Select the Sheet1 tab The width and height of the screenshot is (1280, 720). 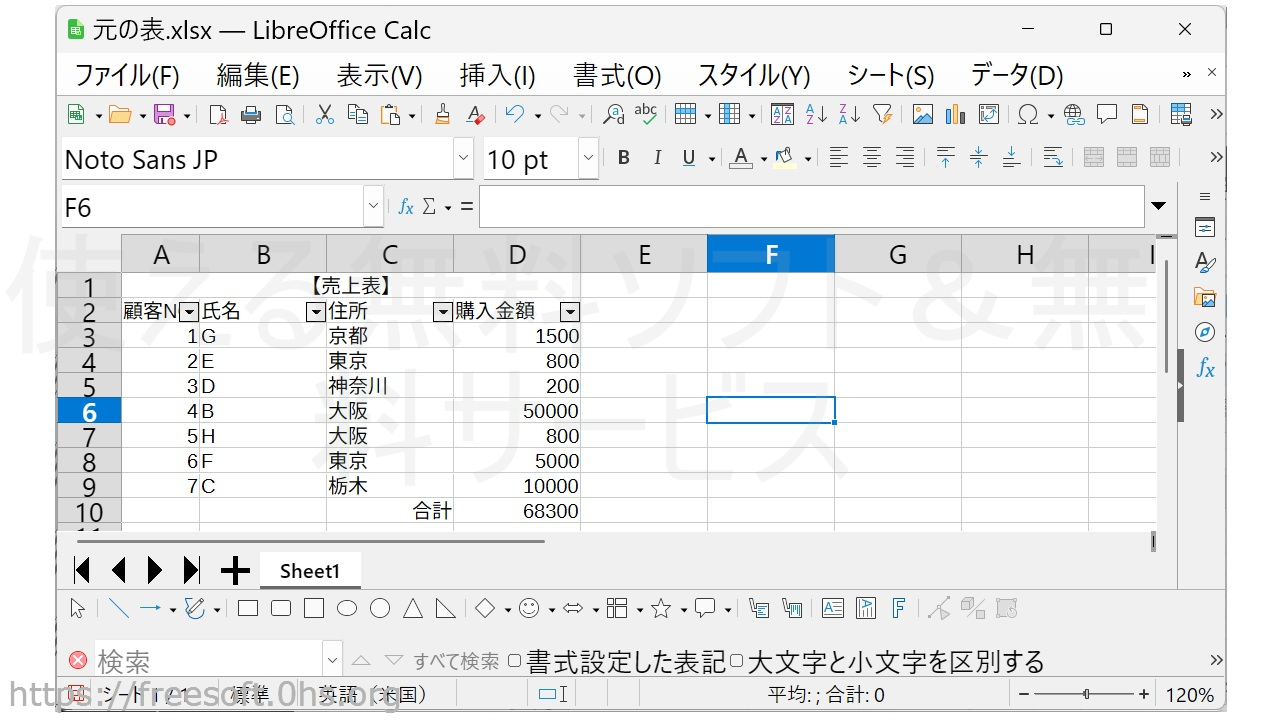pyautogui.click(x=310, y=571)
